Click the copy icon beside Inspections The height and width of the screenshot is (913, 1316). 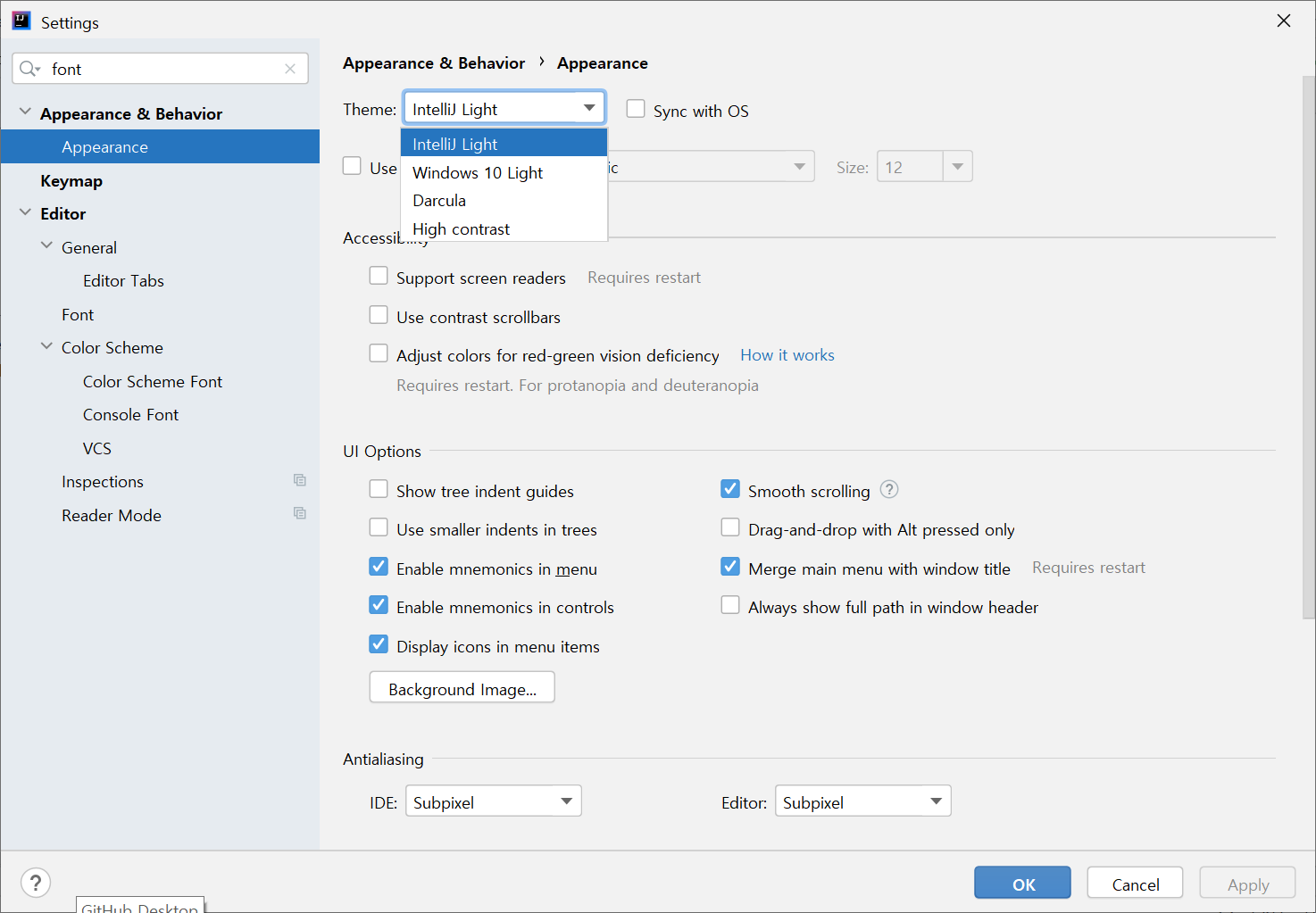click(x=300, y=480)
